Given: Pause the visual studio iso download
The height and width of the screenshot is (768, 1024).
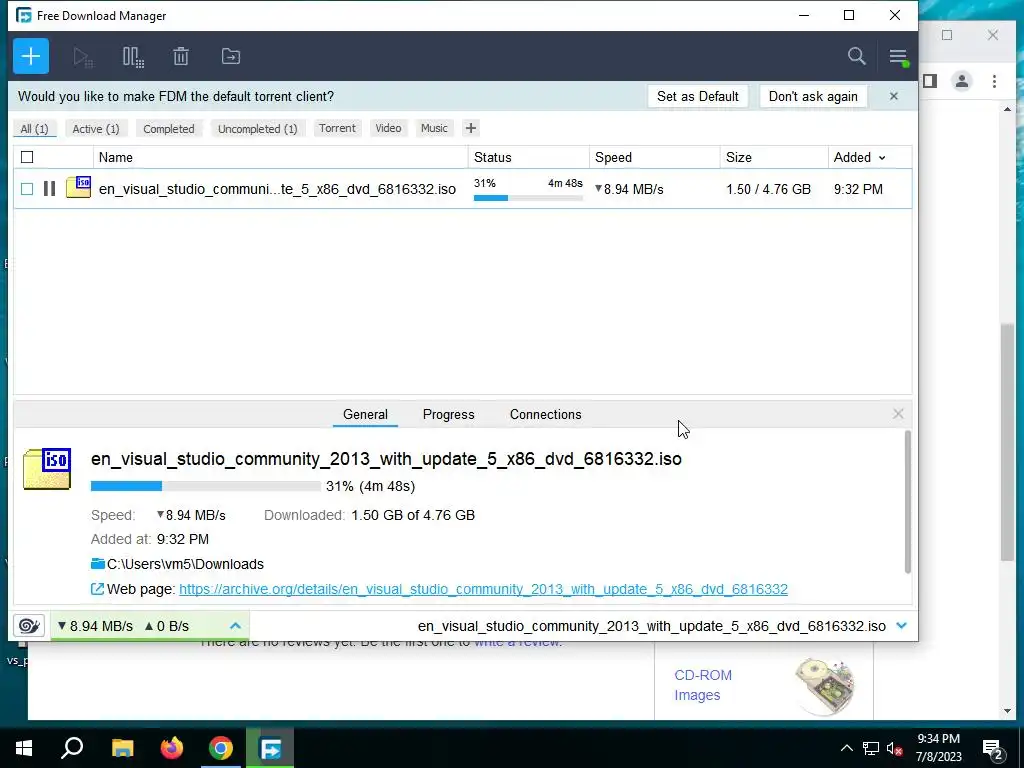Looking at the screenshot, I should pos(49,189).
